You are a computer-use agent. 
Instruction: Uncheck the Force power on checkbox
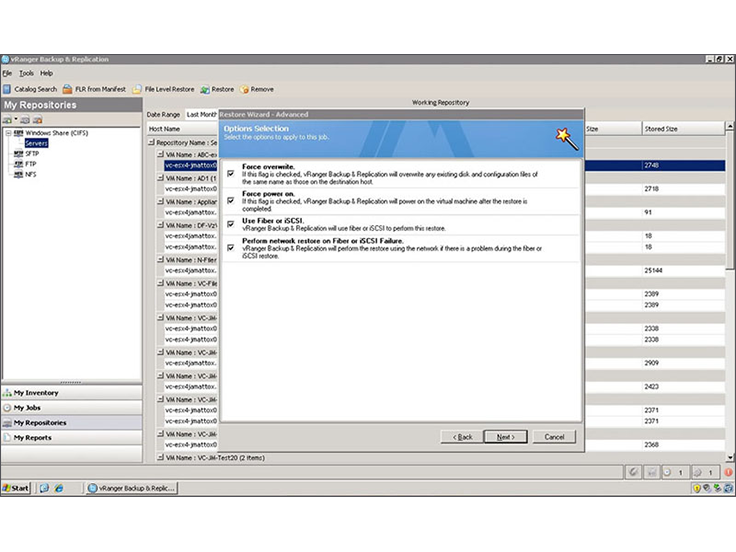(230, 200)
